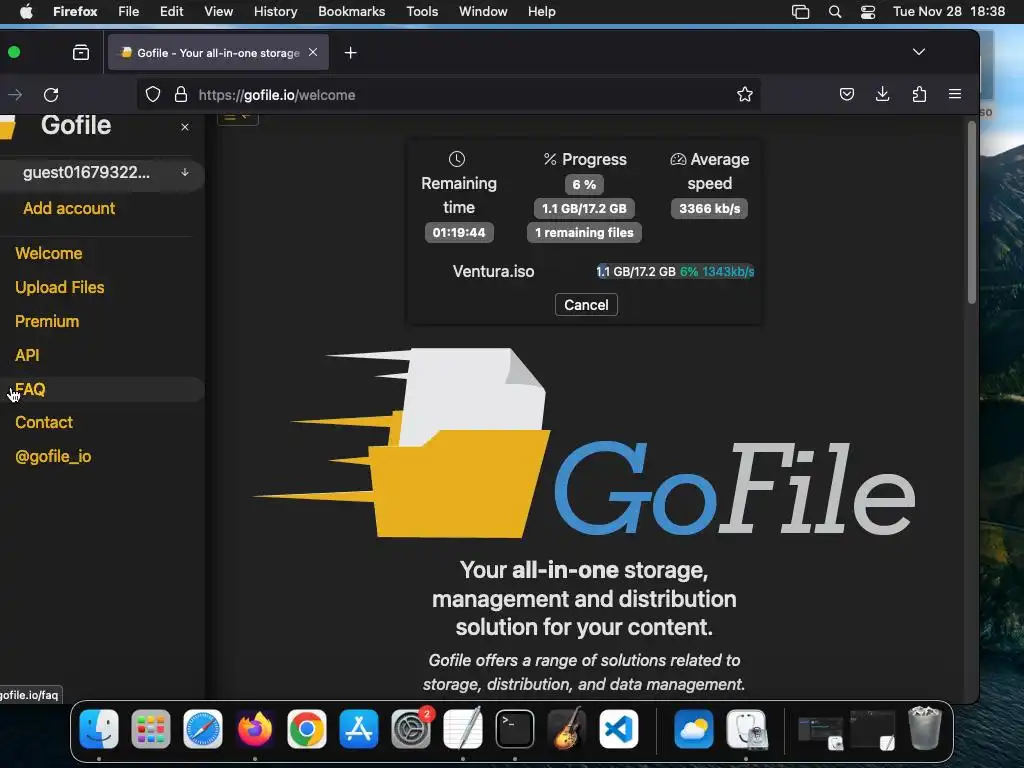The width and height of the screenshot is (1024, 768).
Task: Click the page vertical scrollbar
Action: [x=972, y=212]
